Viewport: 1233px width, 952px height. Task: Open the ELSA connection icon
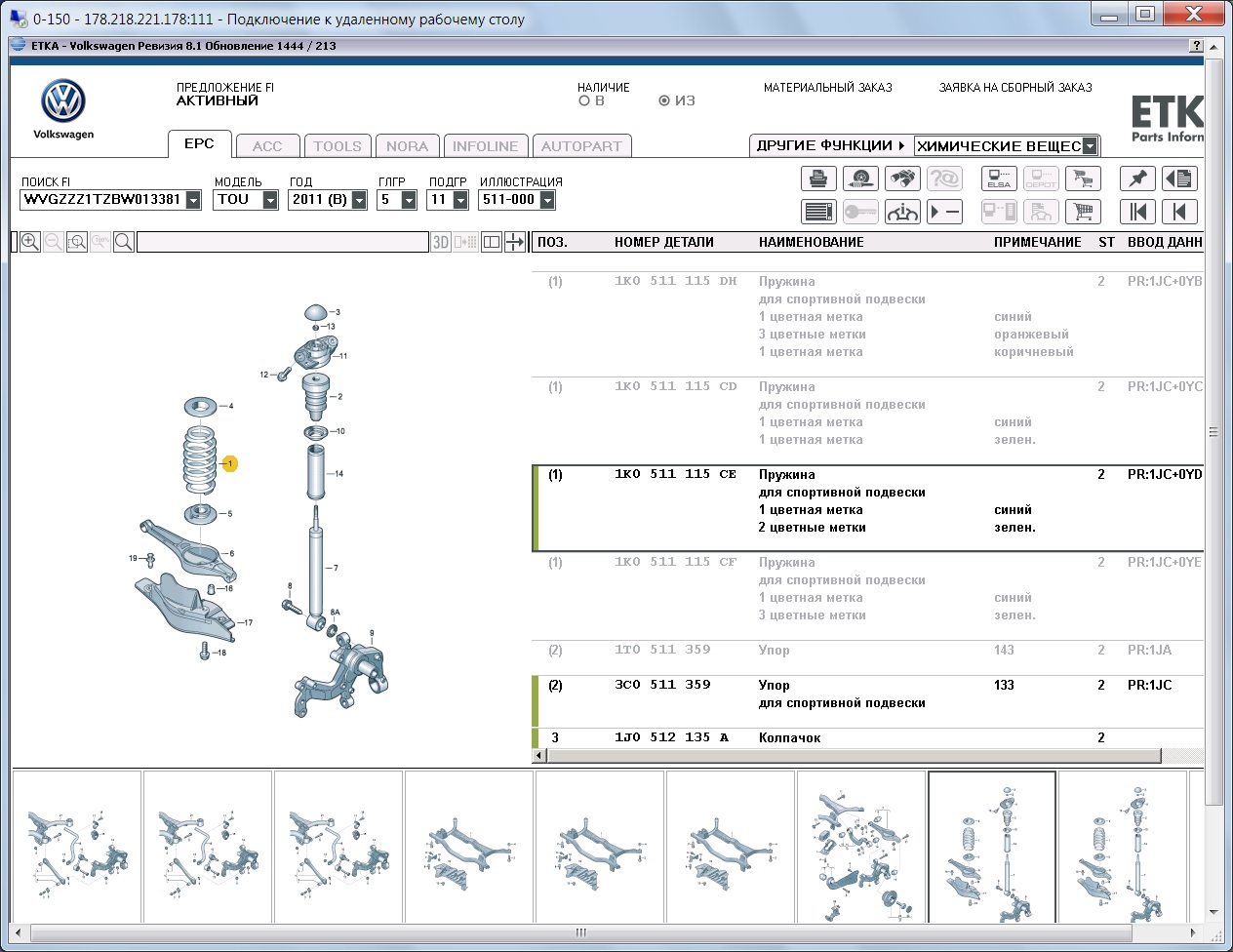point(999,178)
